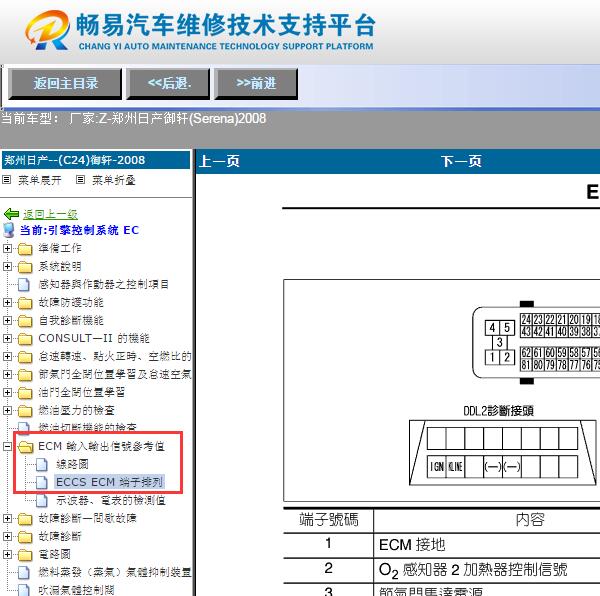Go forward with the >>前进 button

(x=256, y=84)
